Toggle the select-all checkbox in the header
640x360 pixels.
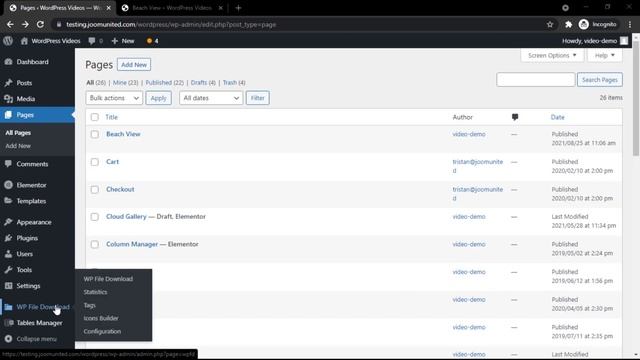pyautogui.click(x=95, y=117)
